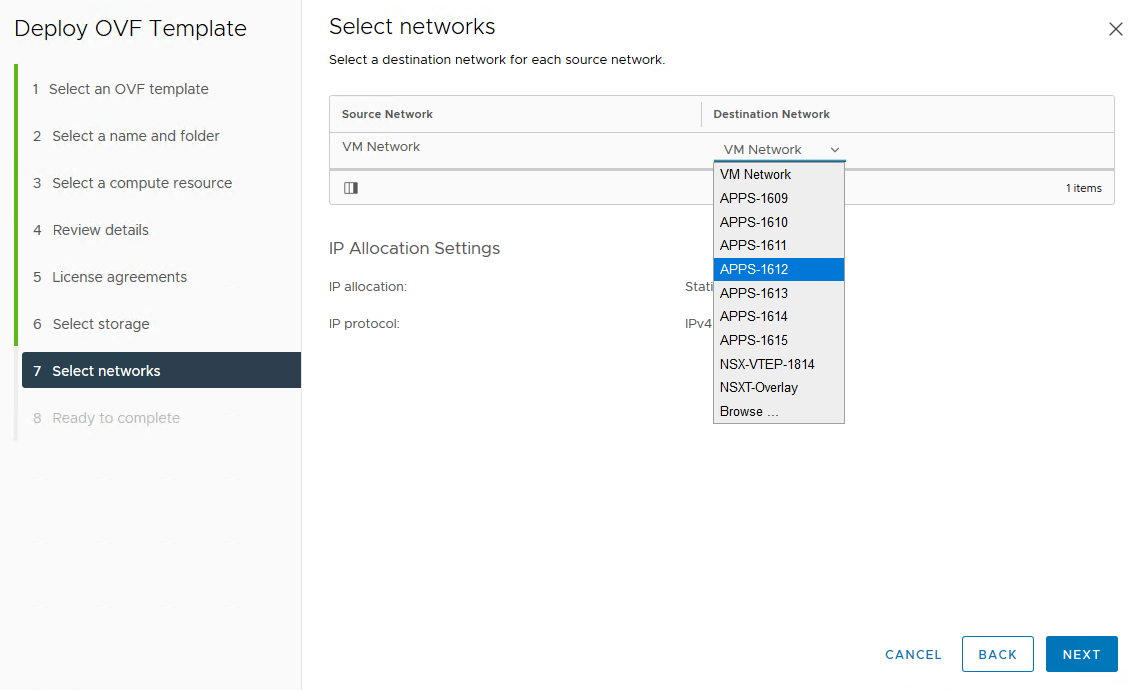Close the Deploy OVF Template dialog
The image size is (1129, 690).
[x=1116, y=30]
